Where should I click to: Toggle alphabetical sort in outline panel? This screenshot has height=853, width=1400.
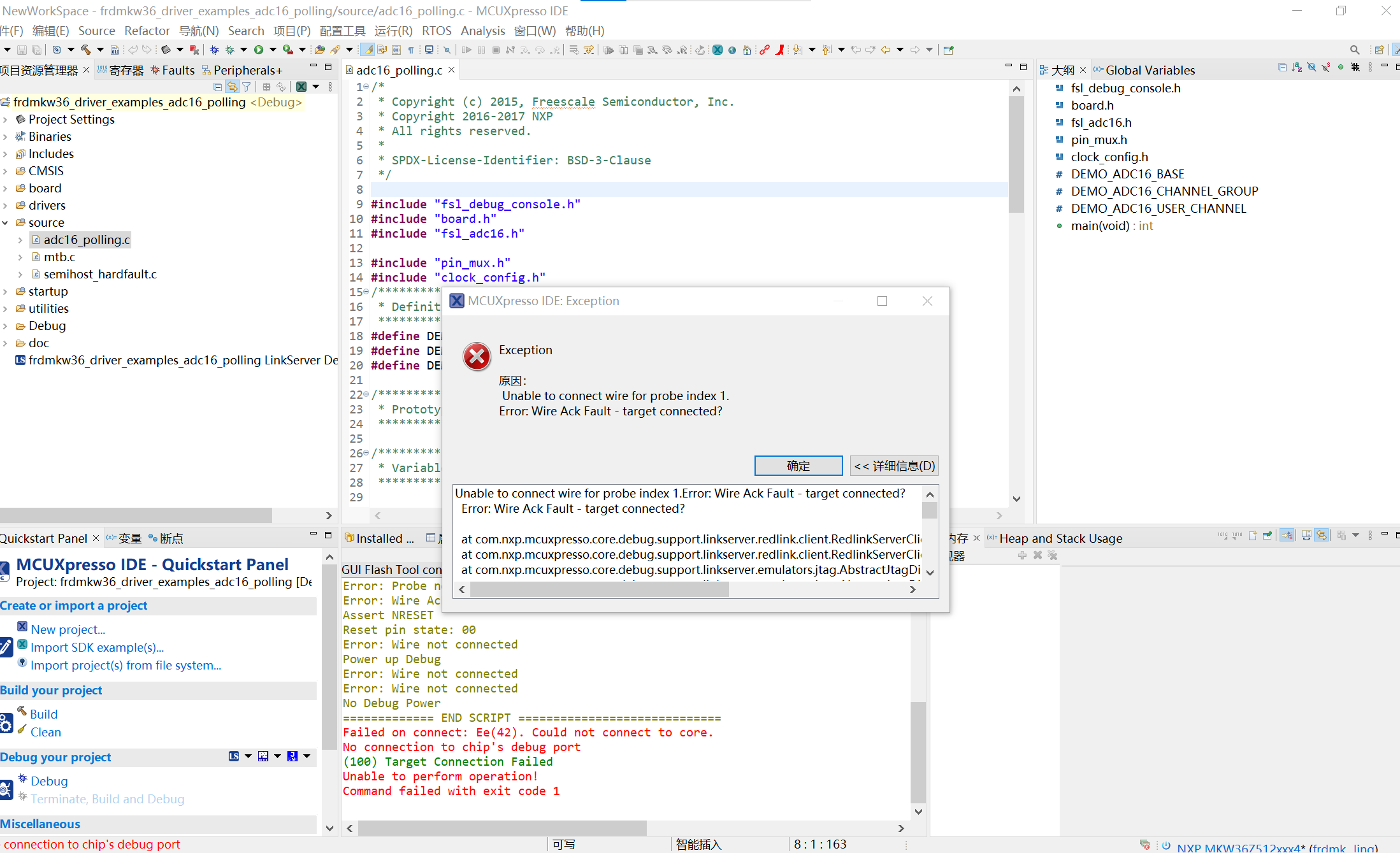pos(1297,68)
